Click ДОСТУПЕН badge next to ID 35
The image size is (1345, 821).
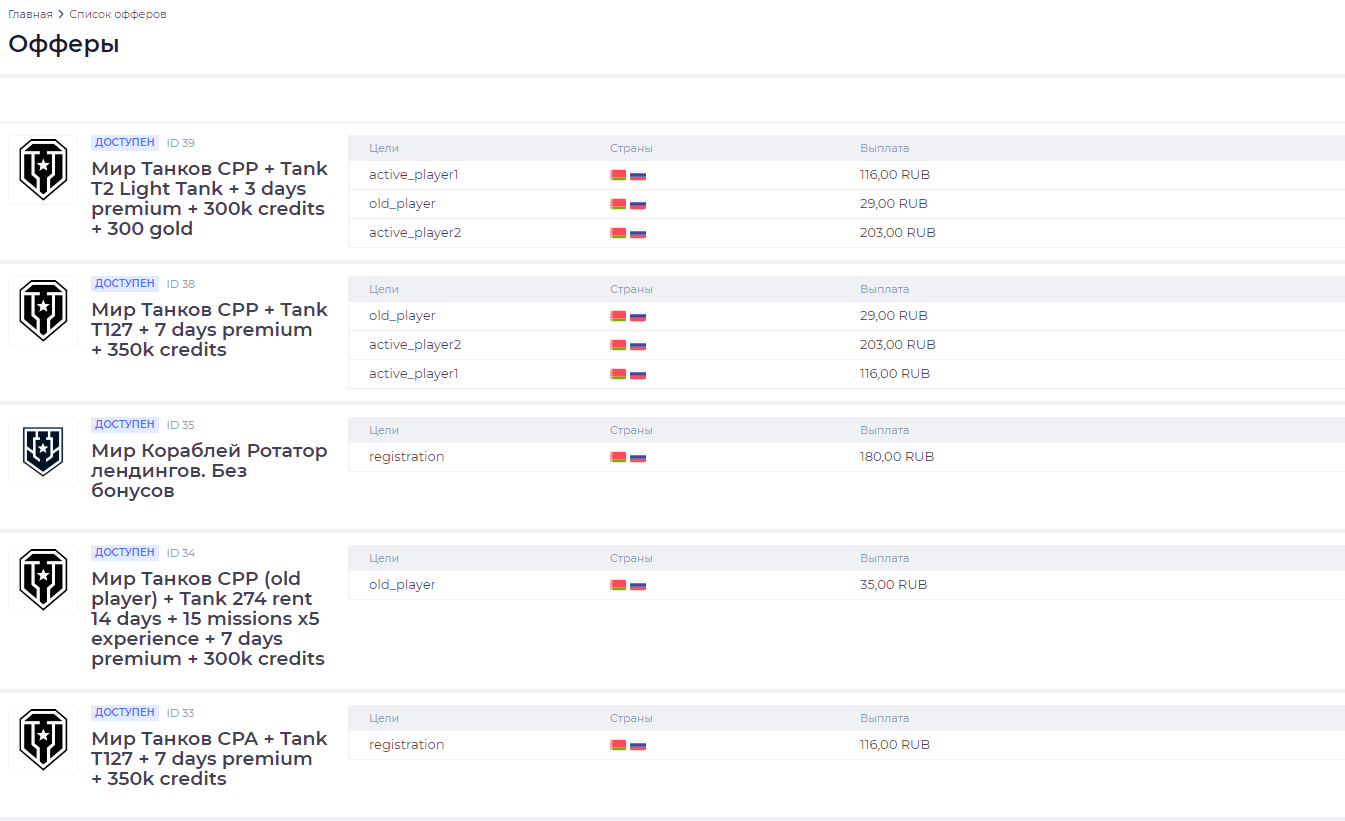coord(125,425)
